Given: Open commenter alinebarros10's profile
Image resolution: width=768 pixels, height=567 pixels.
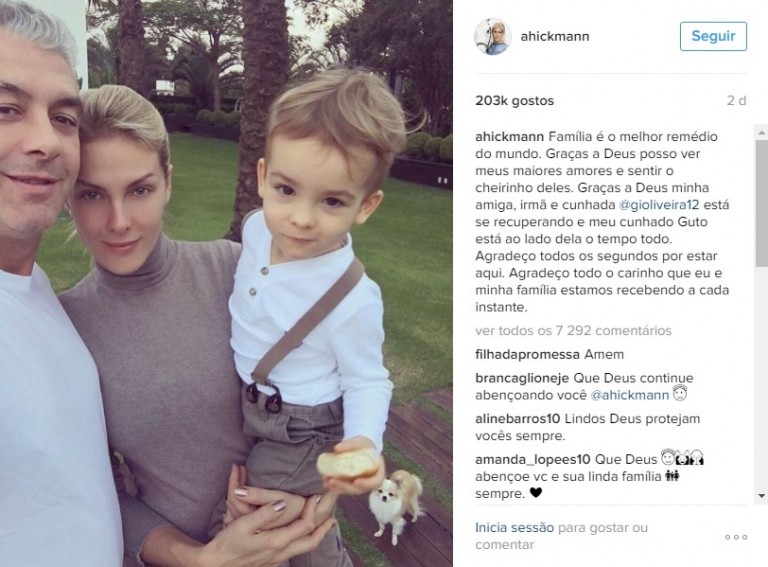Looking at the screenshot, I should pos(518,419).
